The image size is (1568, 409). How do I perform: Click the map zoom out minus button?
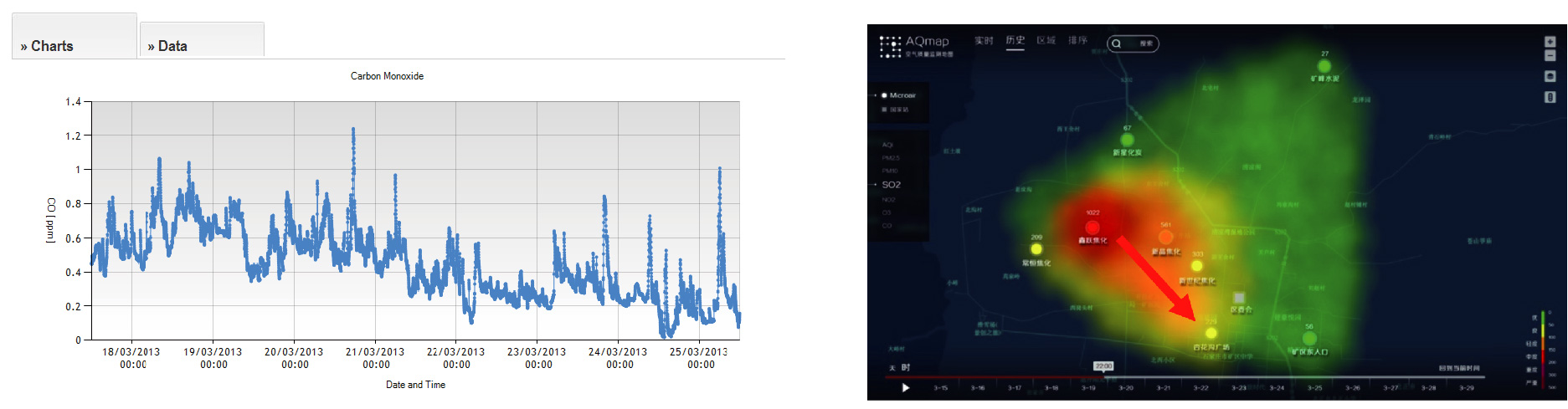[1550, 56]
